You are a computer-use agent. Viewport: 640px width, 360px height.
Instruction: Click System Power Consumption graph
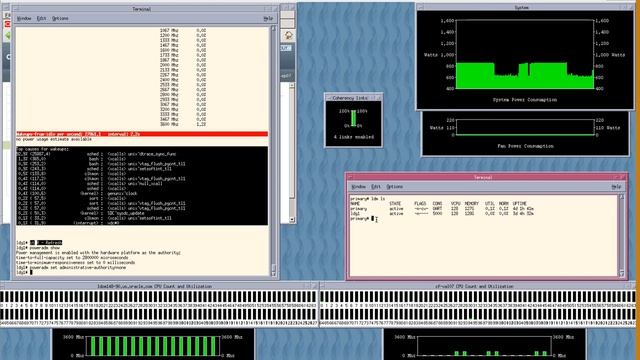(524, 54)
